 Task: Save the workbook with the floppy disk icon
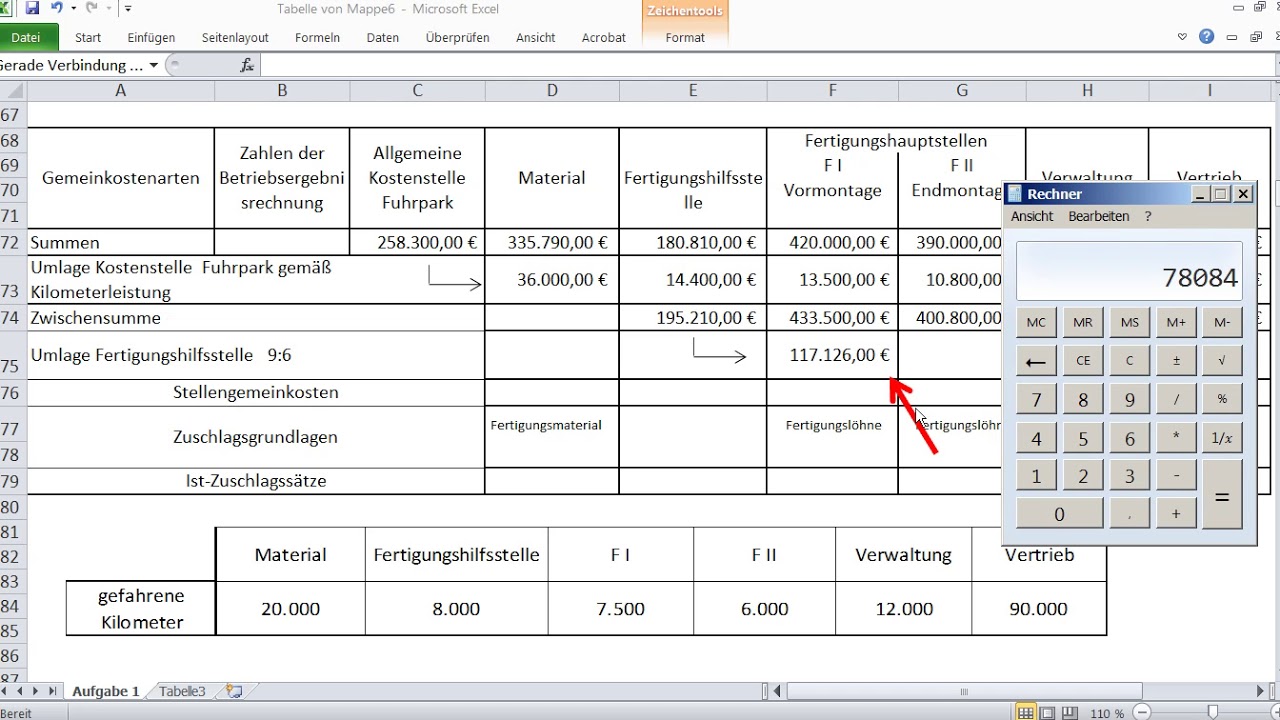pyautogui.click(x=32, y=8)
